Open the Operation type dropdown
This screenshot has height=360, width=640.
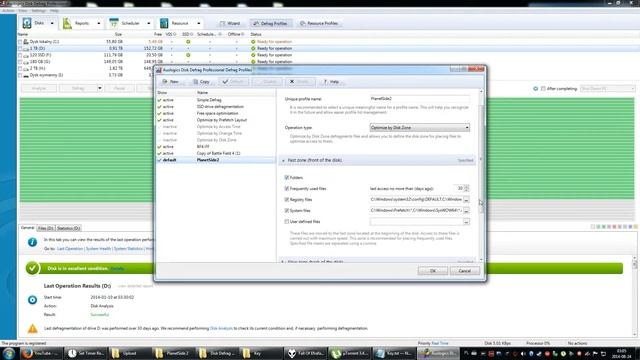(420, 128)
